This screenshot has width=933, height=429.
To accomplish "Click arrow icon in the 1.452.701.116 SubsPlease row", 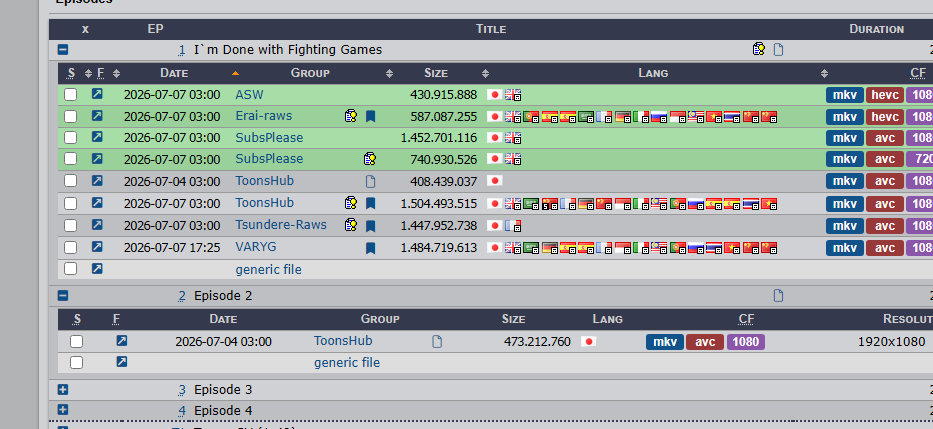I will (x=97, y=137).
